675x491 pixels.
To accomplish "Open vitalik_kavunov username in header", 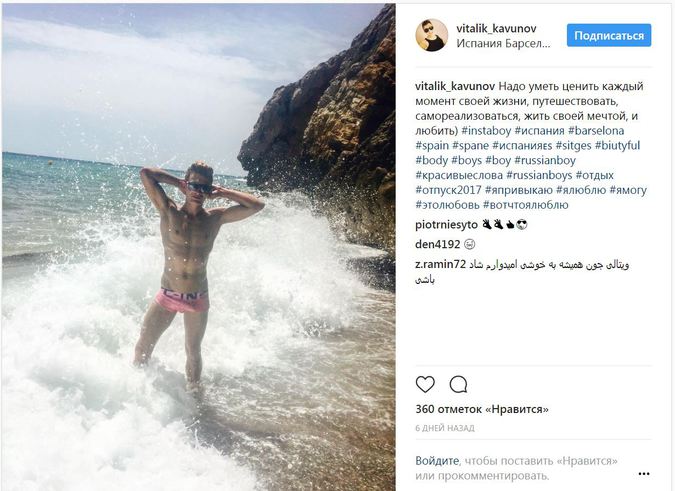I will [496, 28].
